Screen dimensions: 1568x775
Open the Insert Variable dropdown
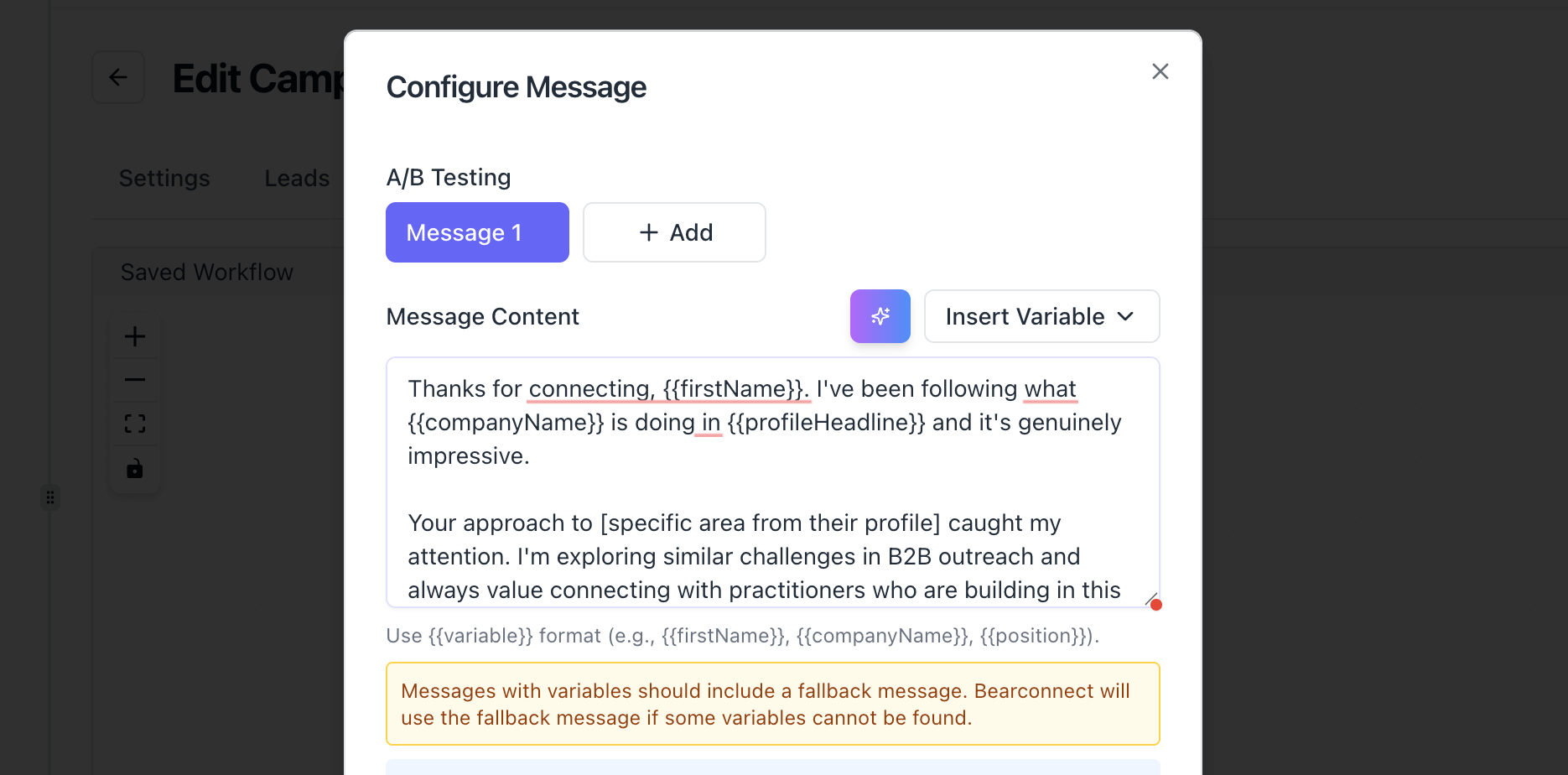point(1041,316)
